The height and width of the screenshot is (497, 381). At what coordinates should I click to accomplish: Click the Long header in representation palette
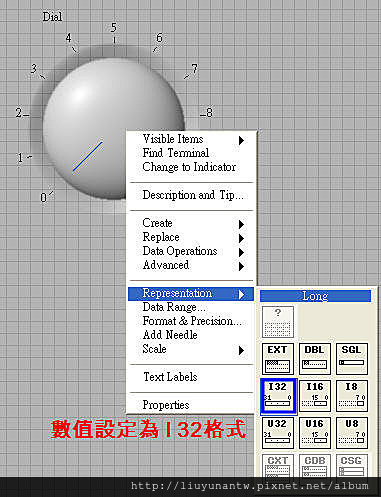315,296
